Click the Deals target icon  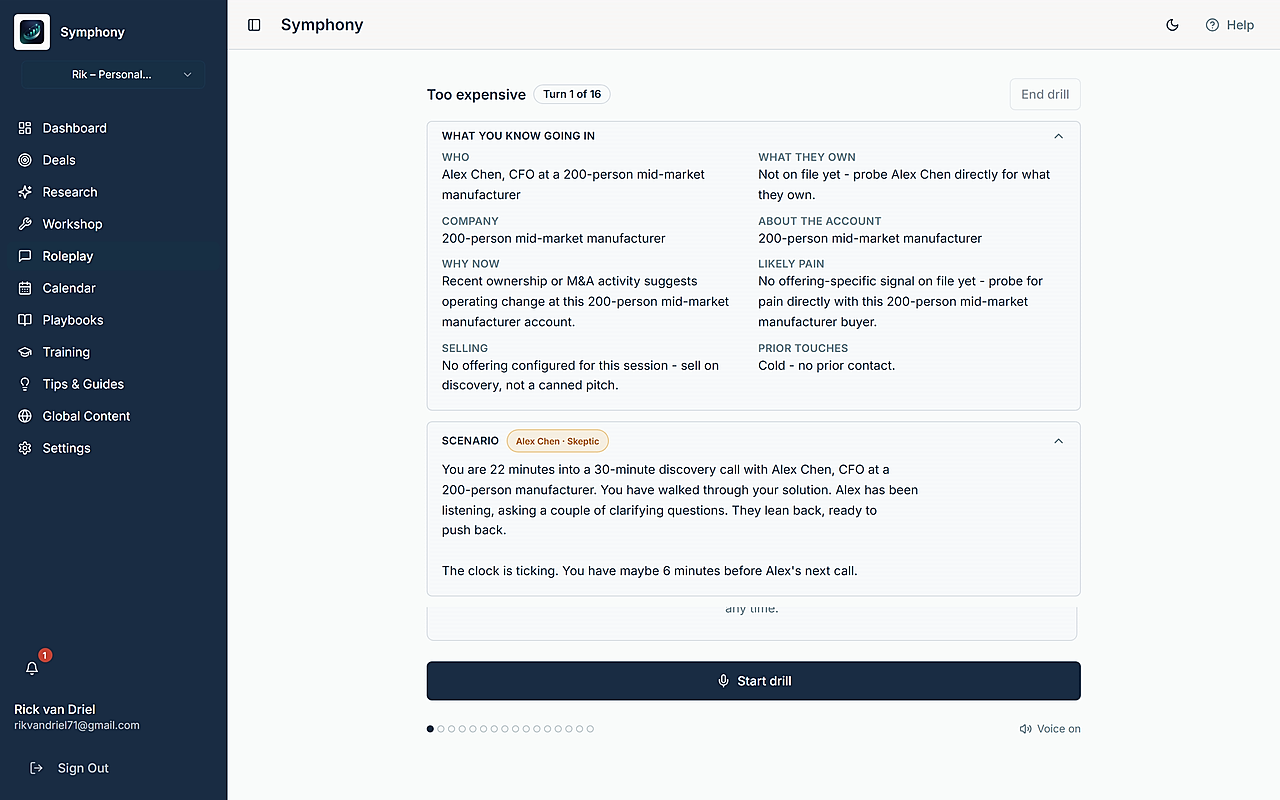(x=25, y=160)
